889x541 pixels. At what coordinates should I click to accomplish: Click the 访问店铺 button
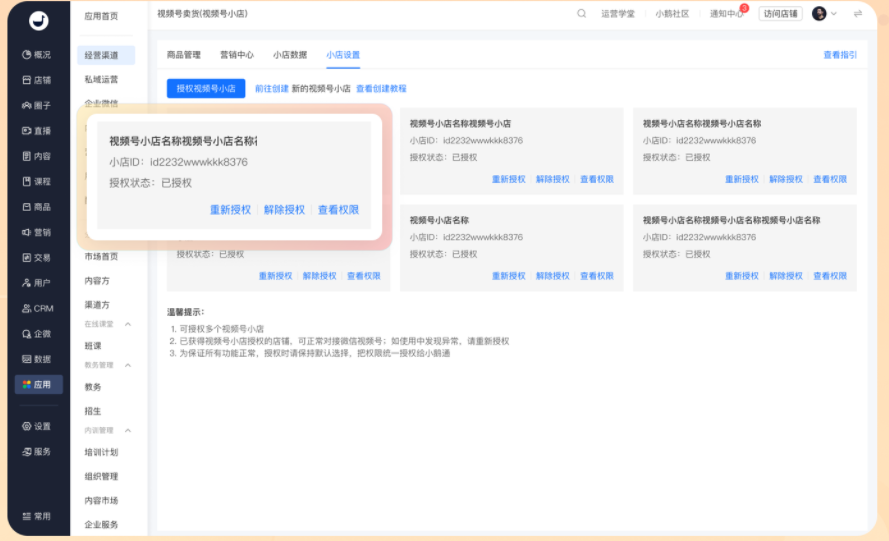click(x=781, y=14)
